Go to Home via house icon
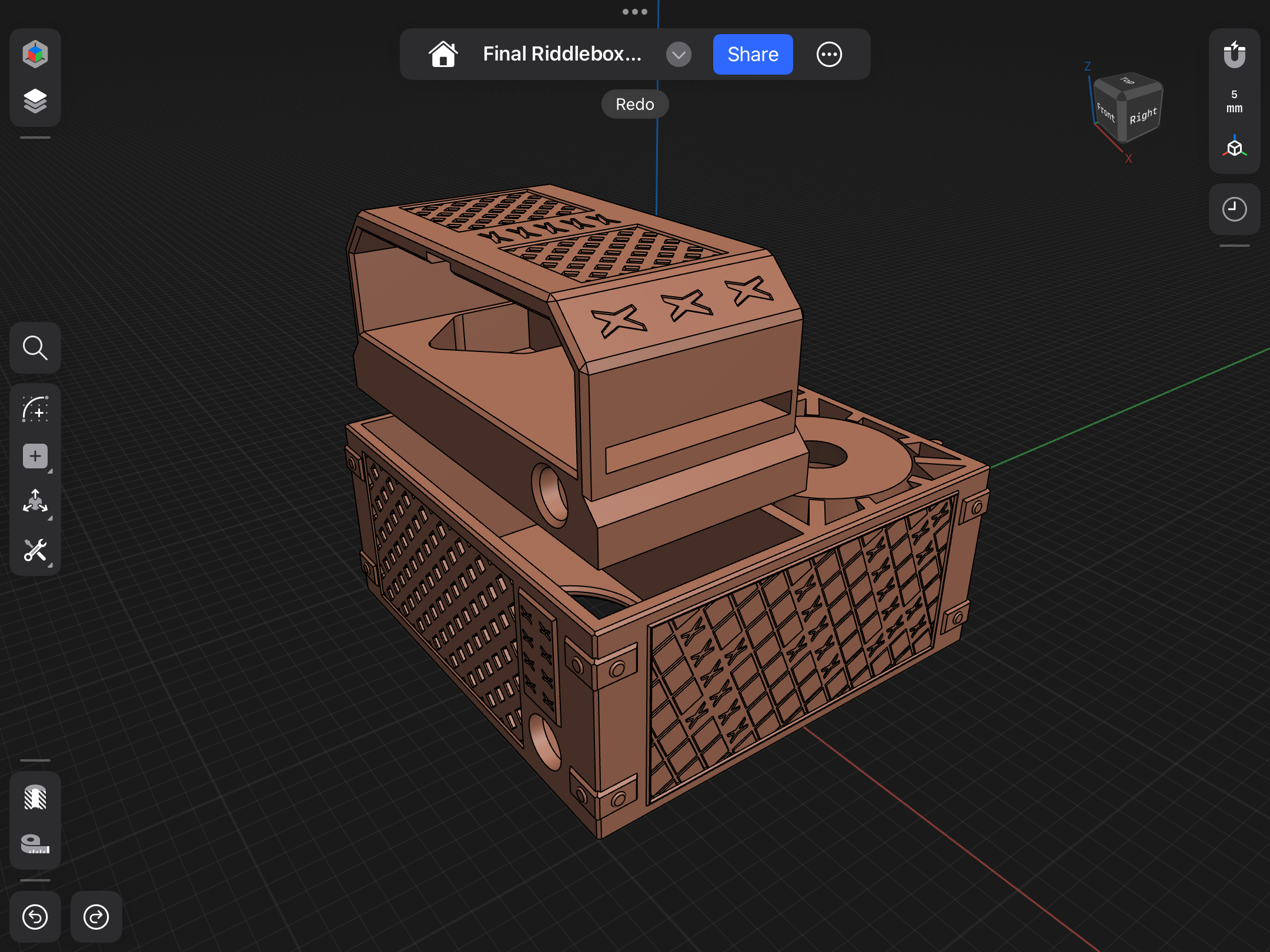This screenshot has width=1270, height=952. (x=443, y=54)
